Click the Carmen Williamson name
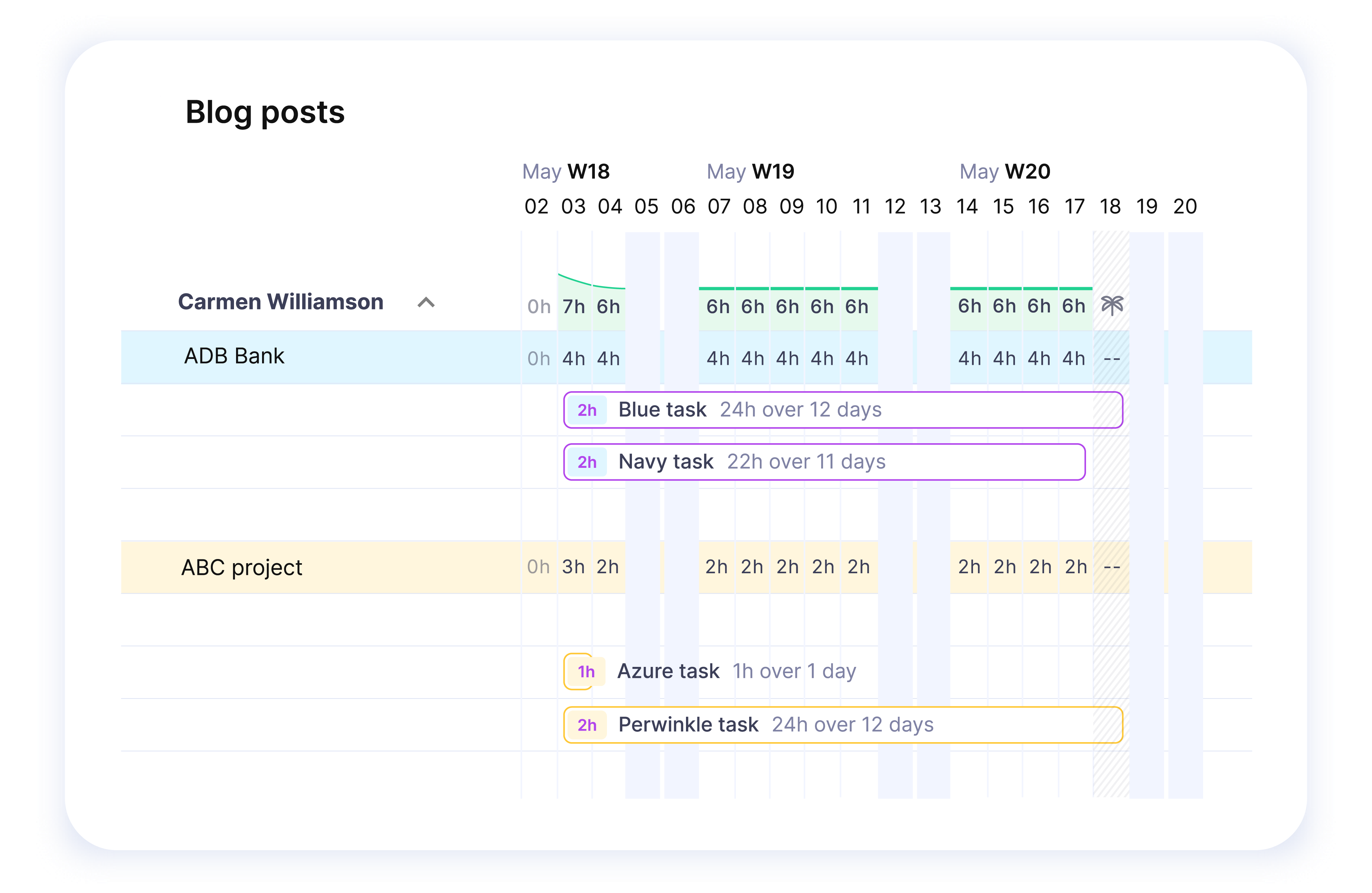1372x893 pixels. 281,302
